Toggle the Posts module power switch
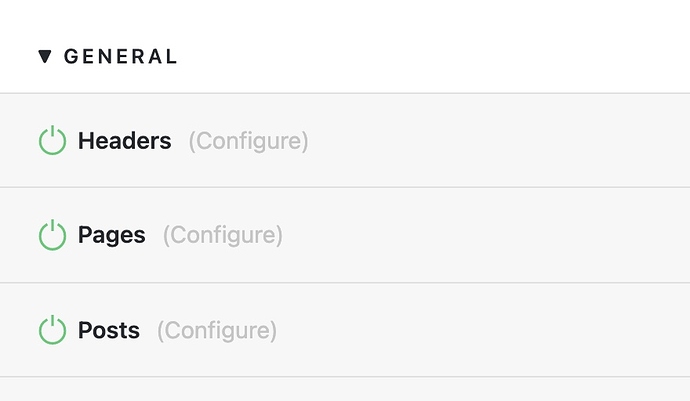 (52, 330)
